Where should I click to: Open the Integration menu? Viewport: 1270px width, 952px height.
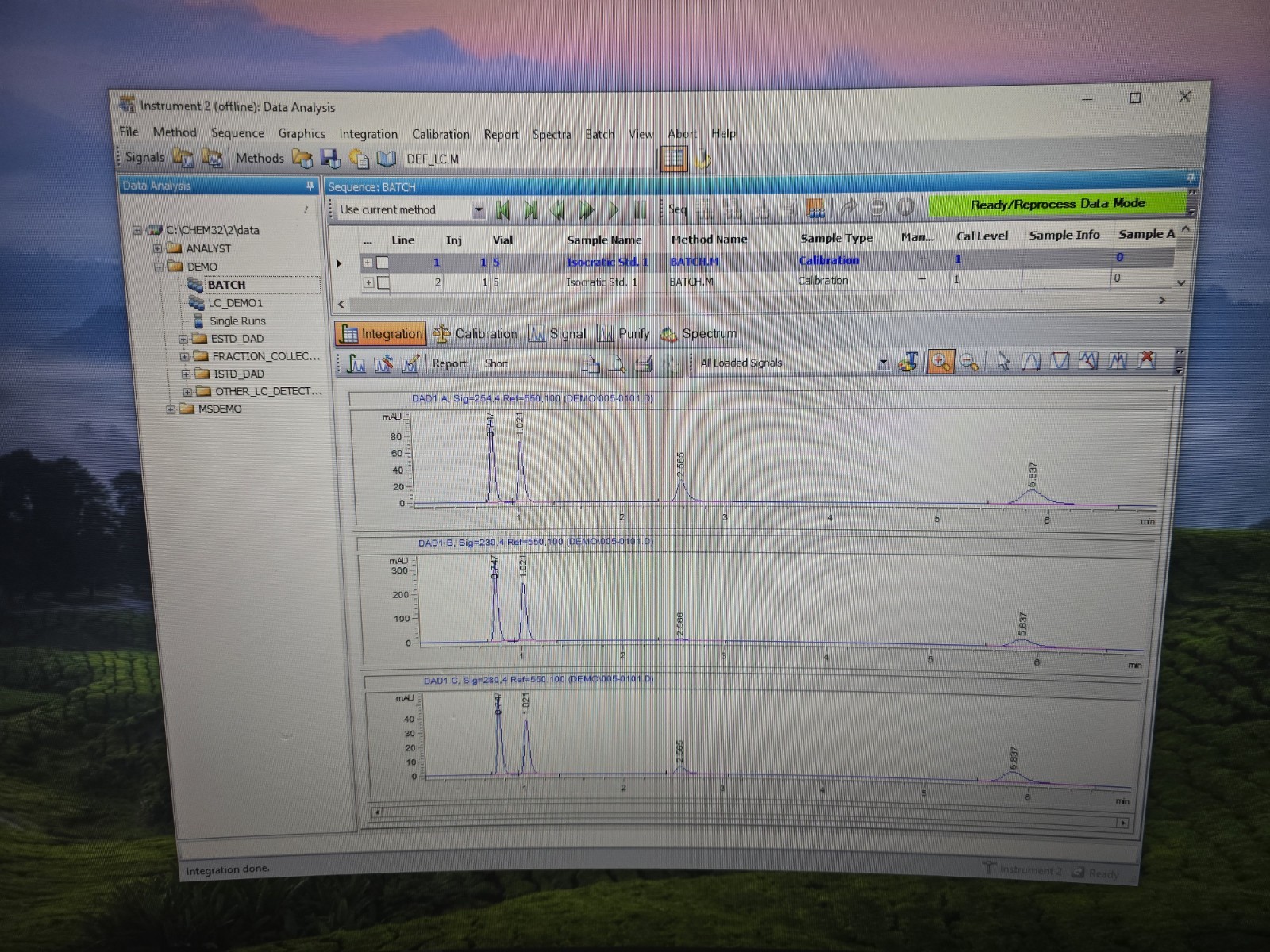[x=368, y=134]
